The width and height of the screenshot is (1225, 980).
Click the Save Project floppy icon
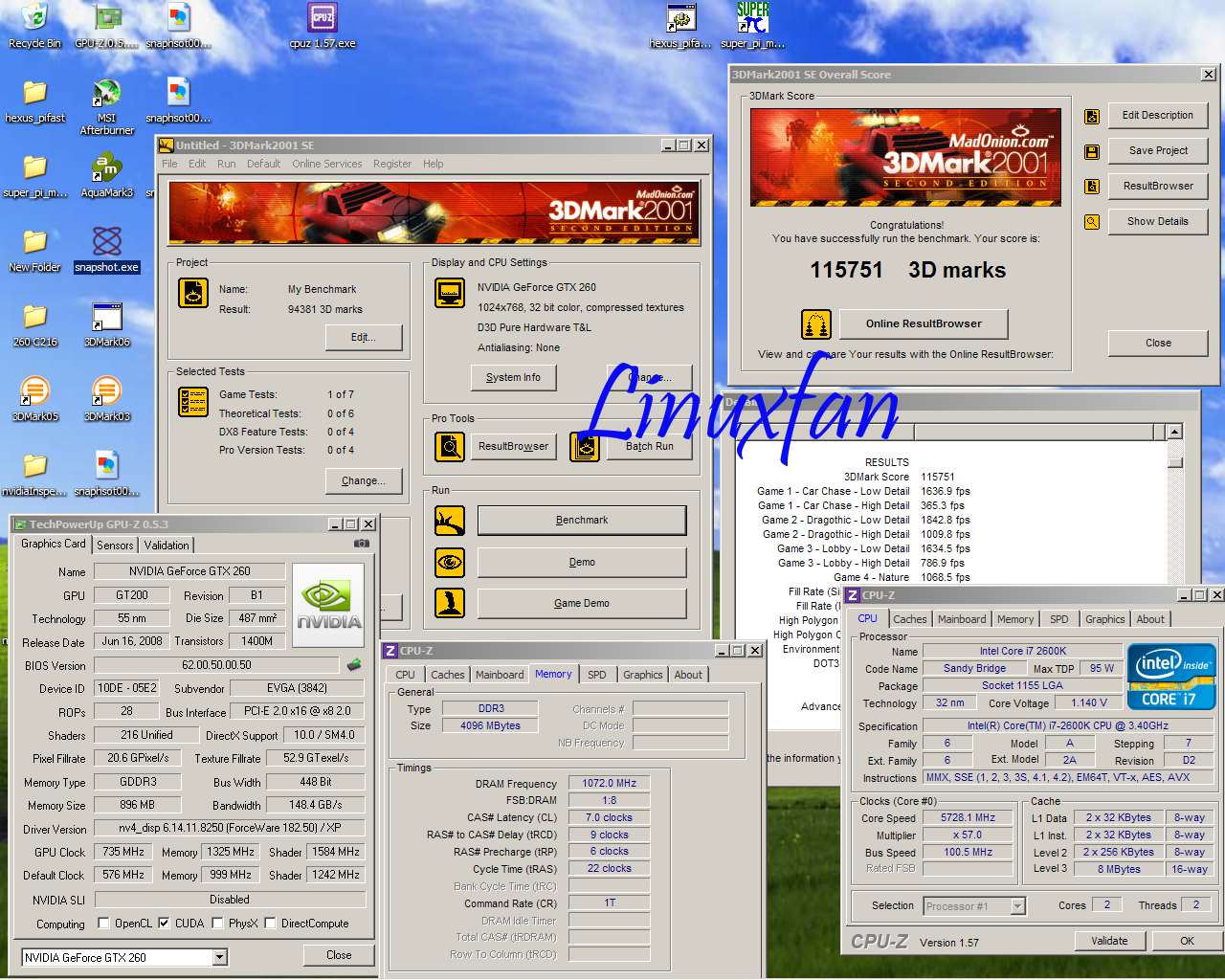click(1092, 151)
